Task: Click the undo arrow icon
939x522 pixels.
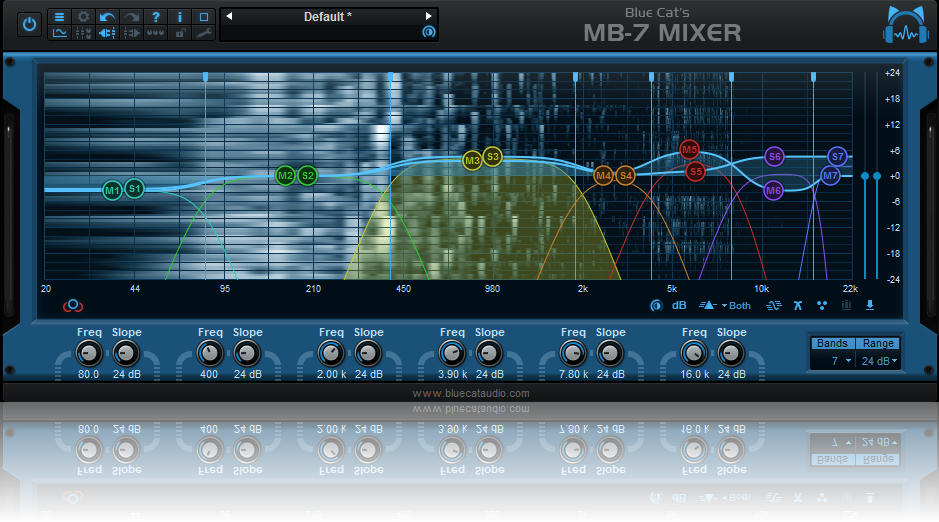Action: (107, 17)
